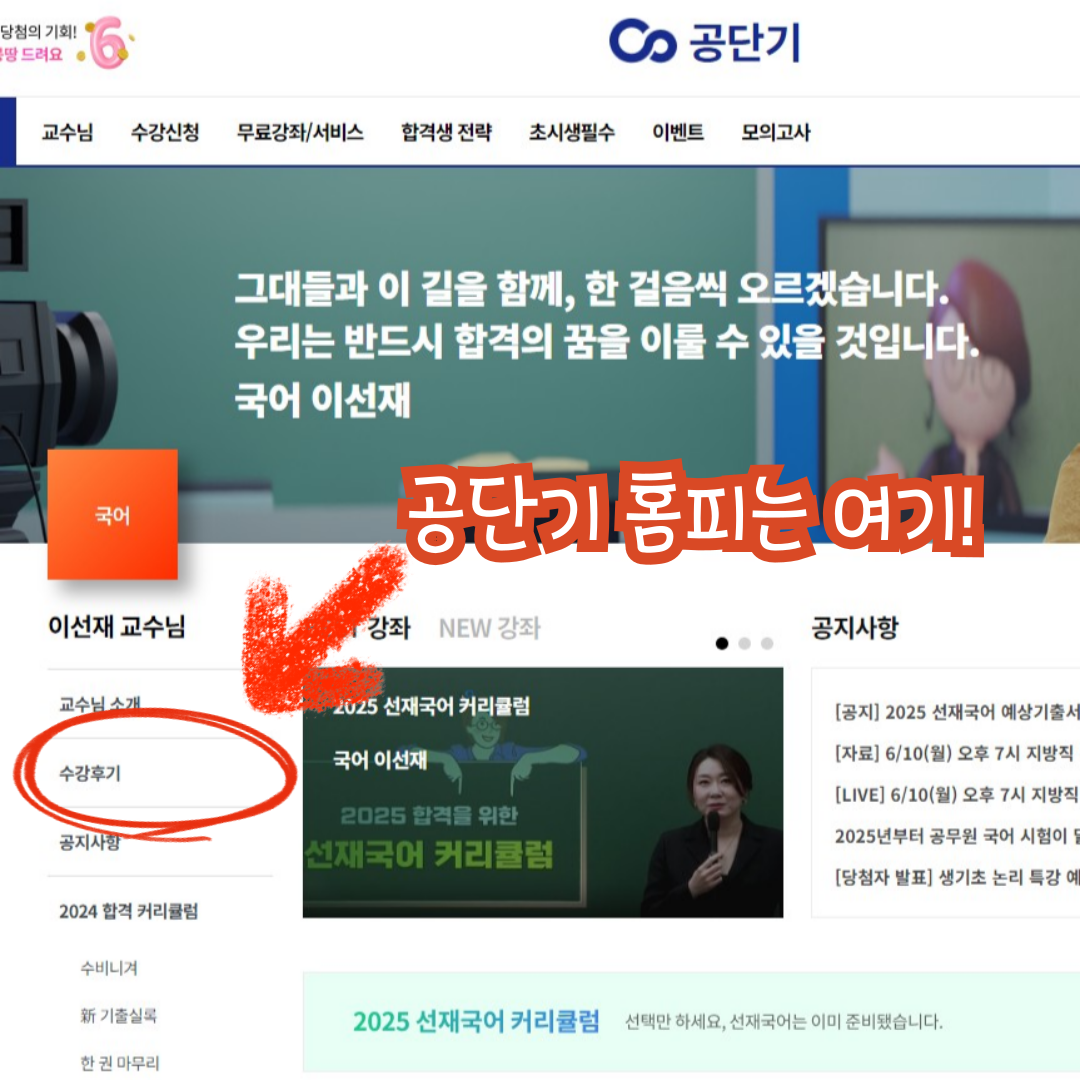The image size is (1080, 1080).
Task: Open 2024 합격 커리큘럼 in sidebar
Action: pos(129,911)
